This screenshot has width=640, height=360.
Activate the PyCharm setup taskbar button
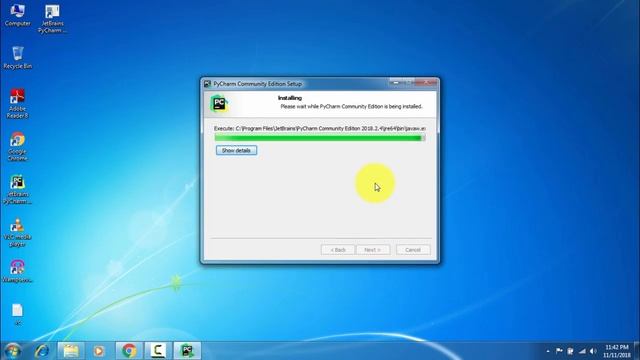click(x=187, y=351)
